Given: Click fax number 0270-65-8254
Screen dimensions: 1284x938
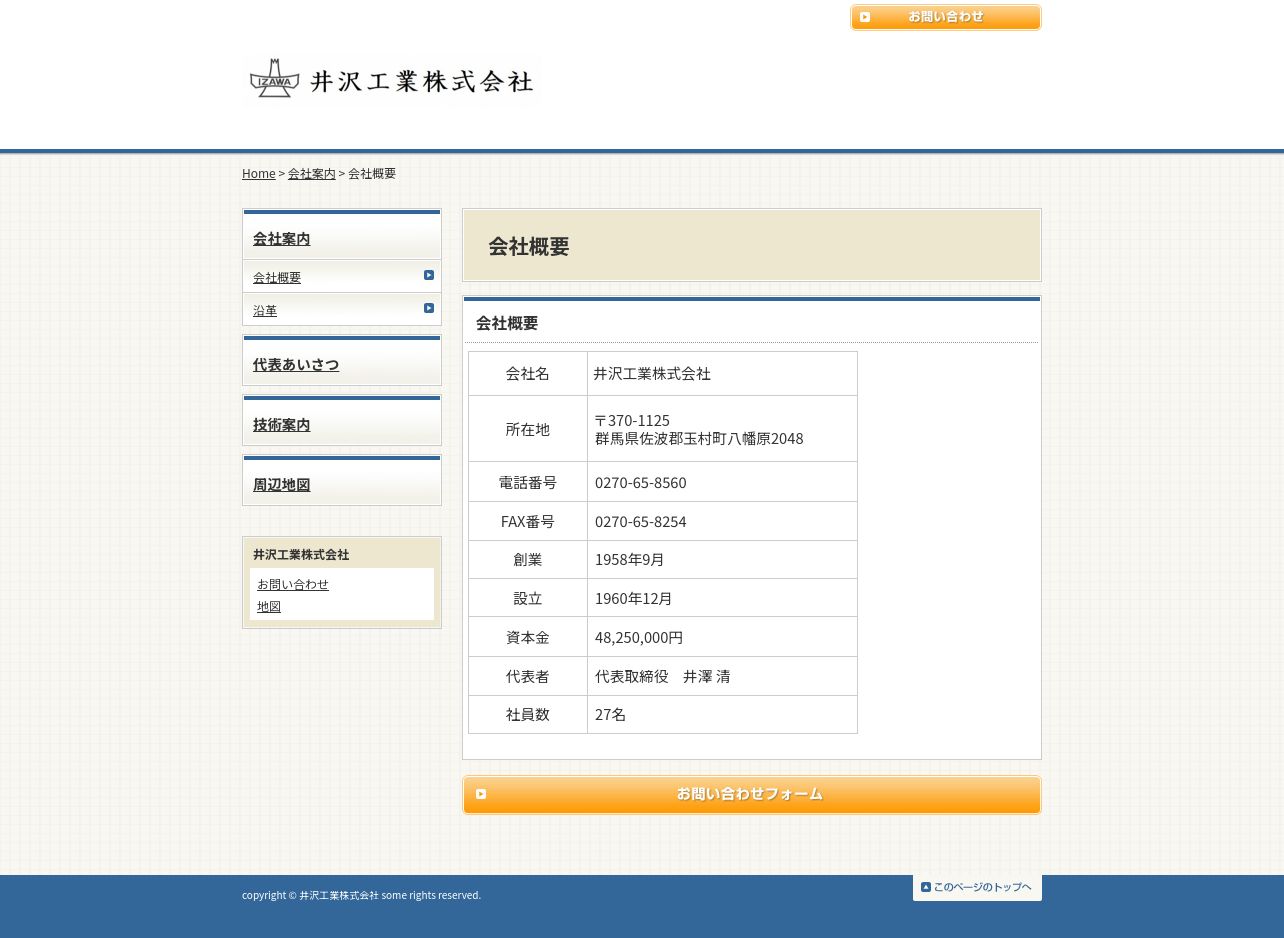Looking at the screenshot, I should click(641, 521).
